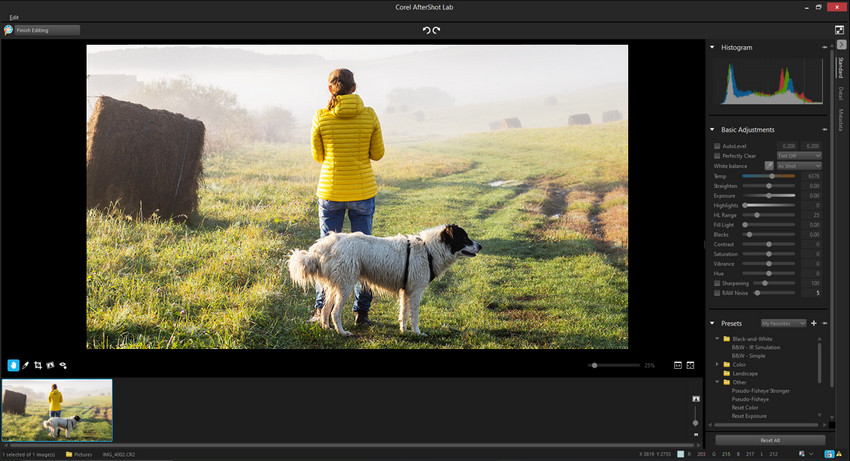Pin the Presets panel

[x=825, y=323]
